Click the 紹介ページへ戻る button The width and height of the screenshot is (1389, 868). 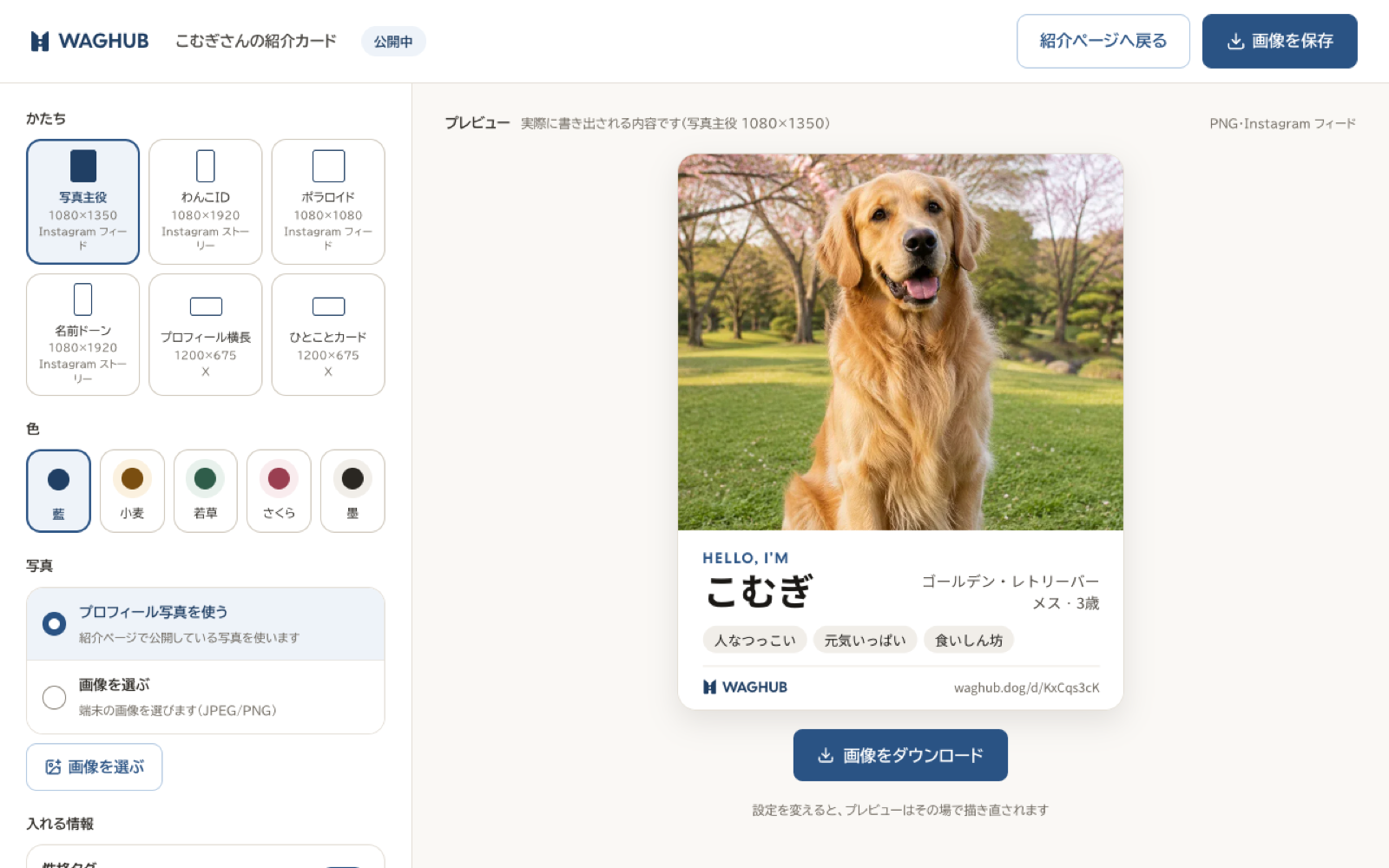click(1103, 41)
